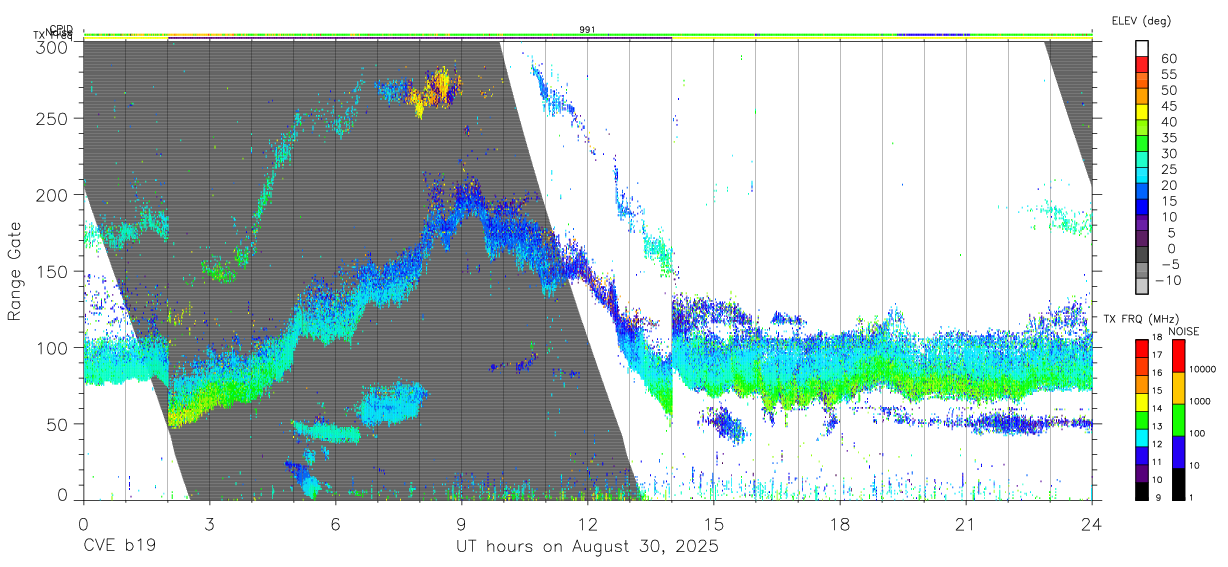Screen dimensions: 1228x567
Task: Select the green swatch in NOISE bar
Action: tap(1178, 418)
